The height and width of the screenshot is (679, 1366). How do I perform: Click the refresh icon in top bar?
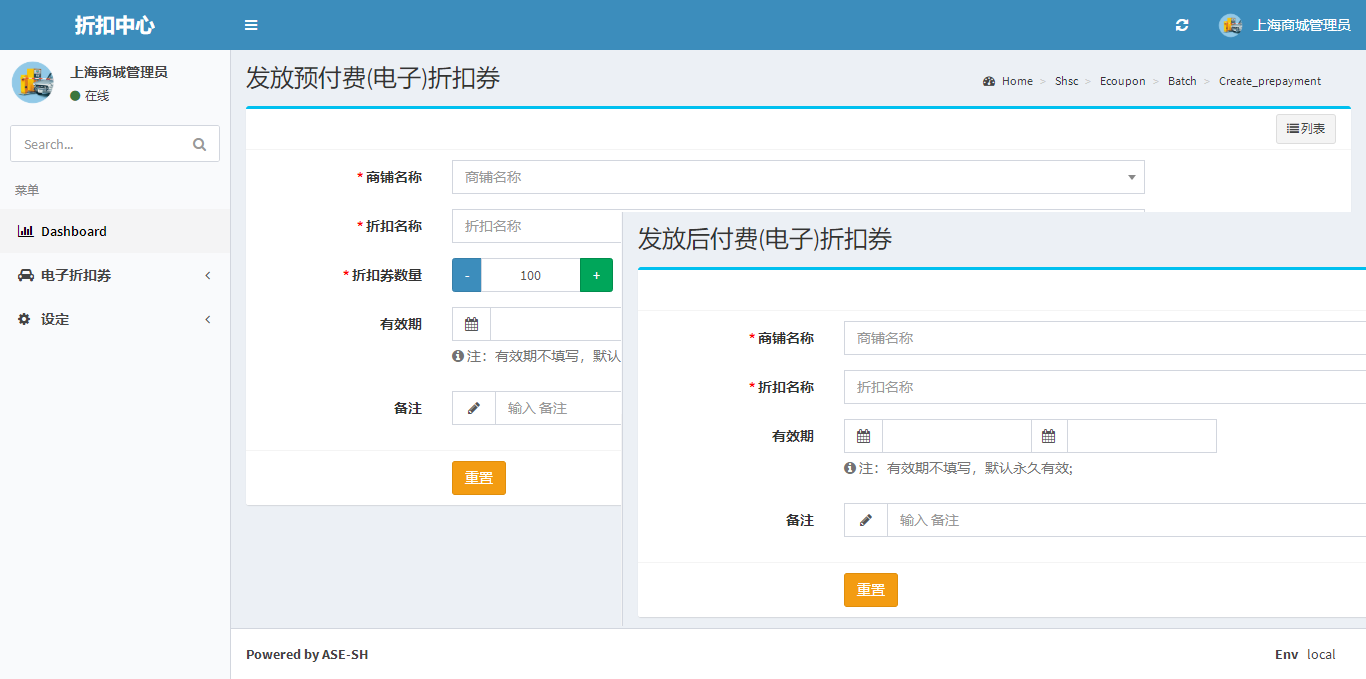[x=1182, y=25]
